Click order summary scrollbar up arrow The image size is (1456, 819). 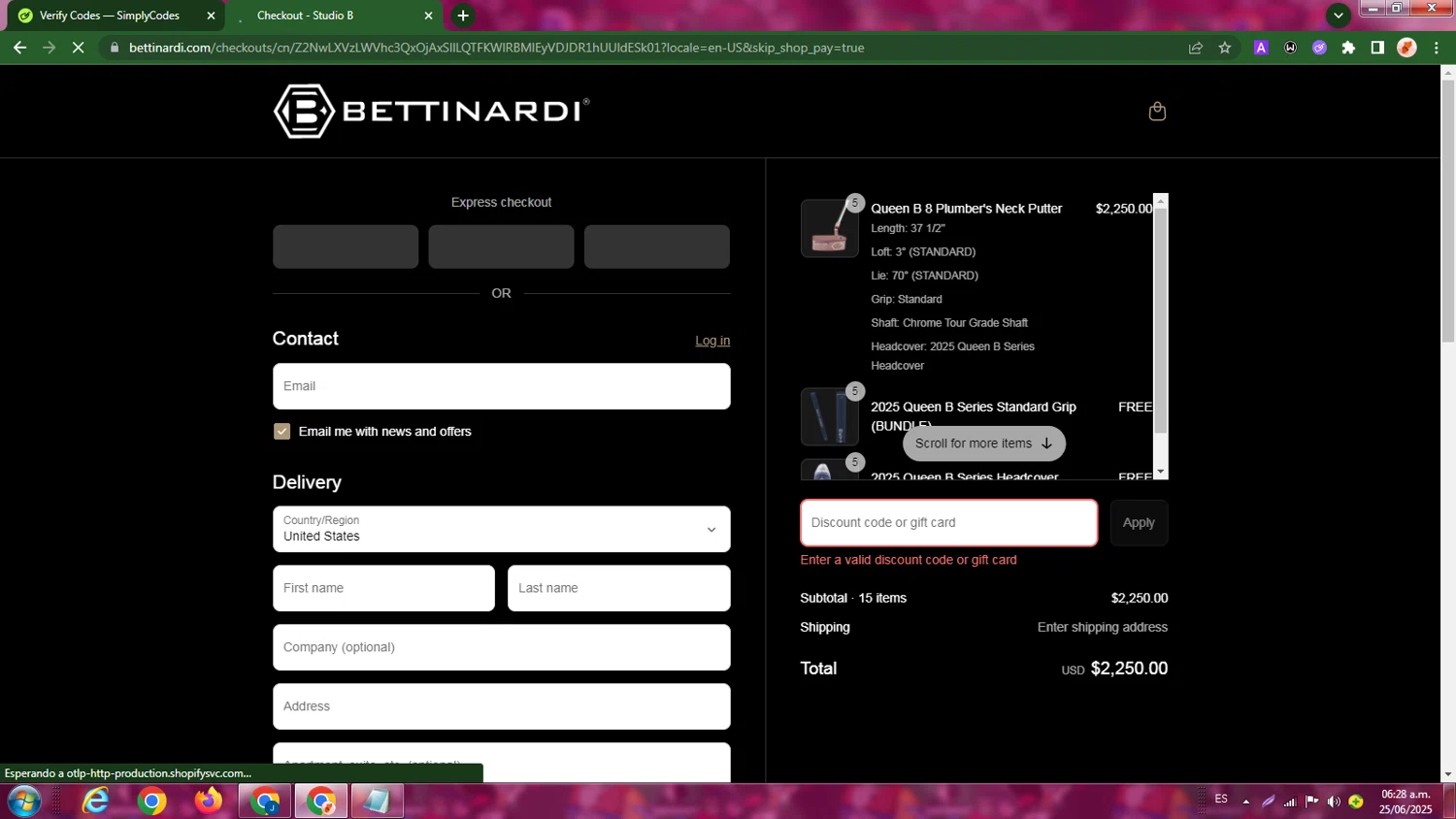(x=1161, y=201)
